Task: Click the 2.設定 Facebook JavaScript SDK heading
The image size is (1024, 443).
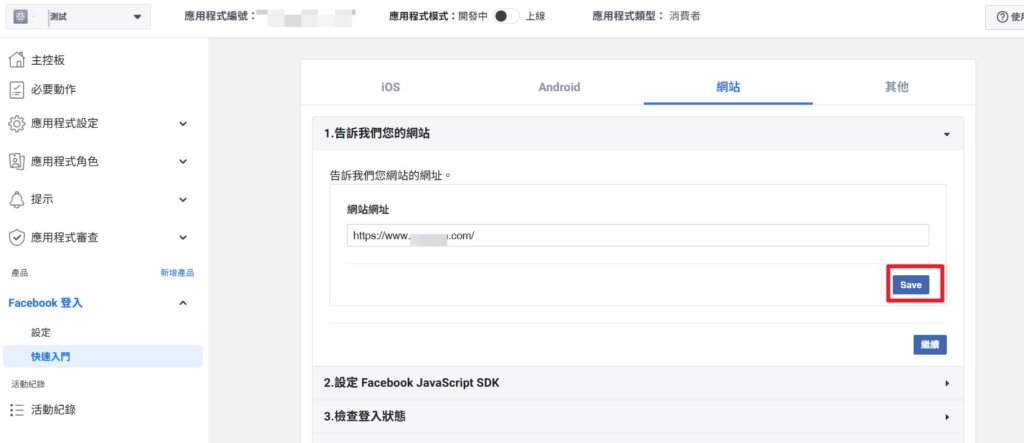Action: tap(411, 383)
